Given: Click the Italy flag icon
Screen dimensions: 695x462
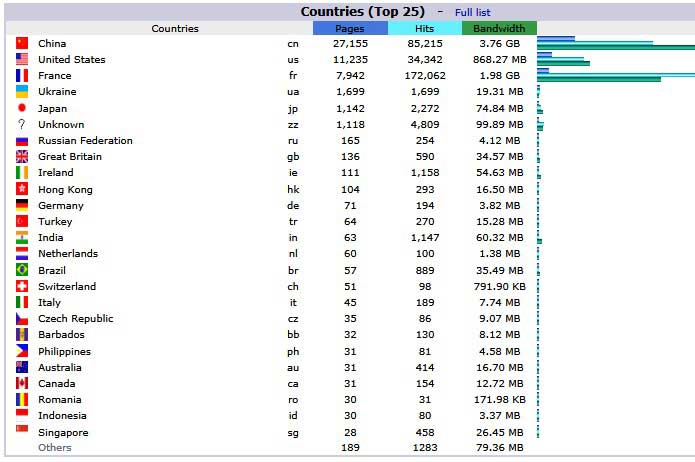Looking at the screenshot, I should point(22,302).
